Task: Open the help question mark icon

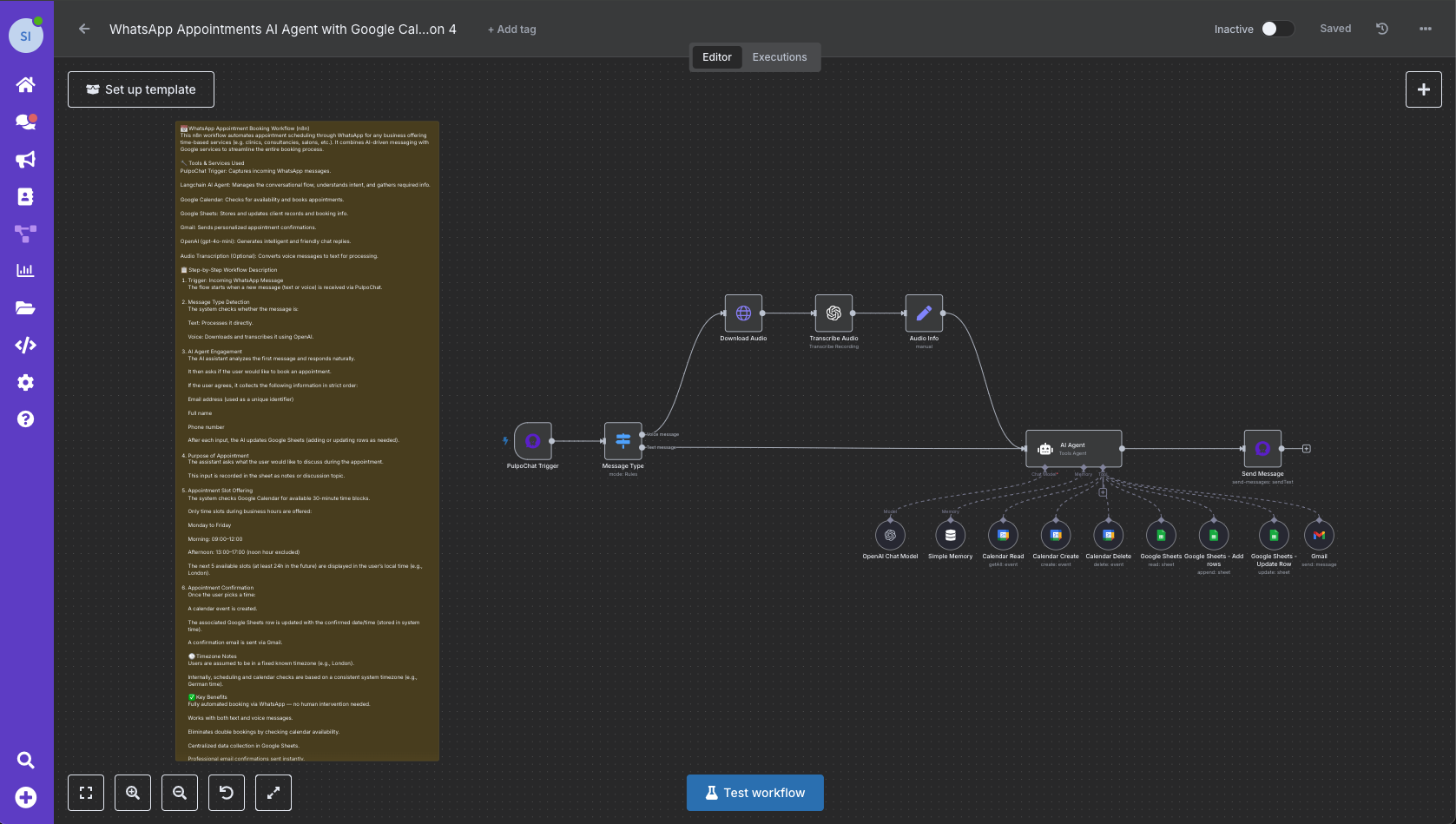Action: 26,419
